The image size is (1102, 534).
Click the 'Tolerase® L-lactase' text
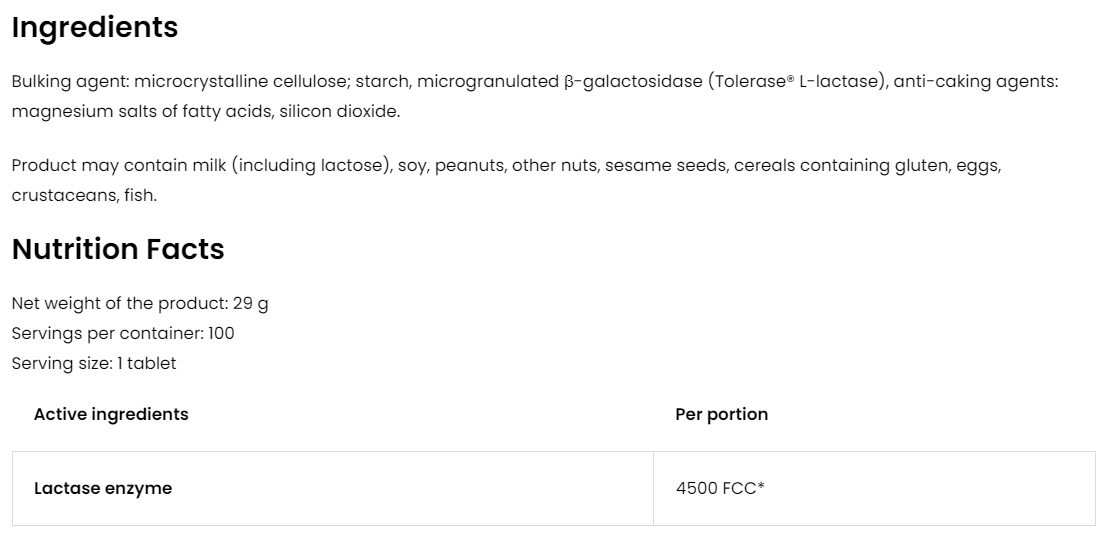coord(796,81)
